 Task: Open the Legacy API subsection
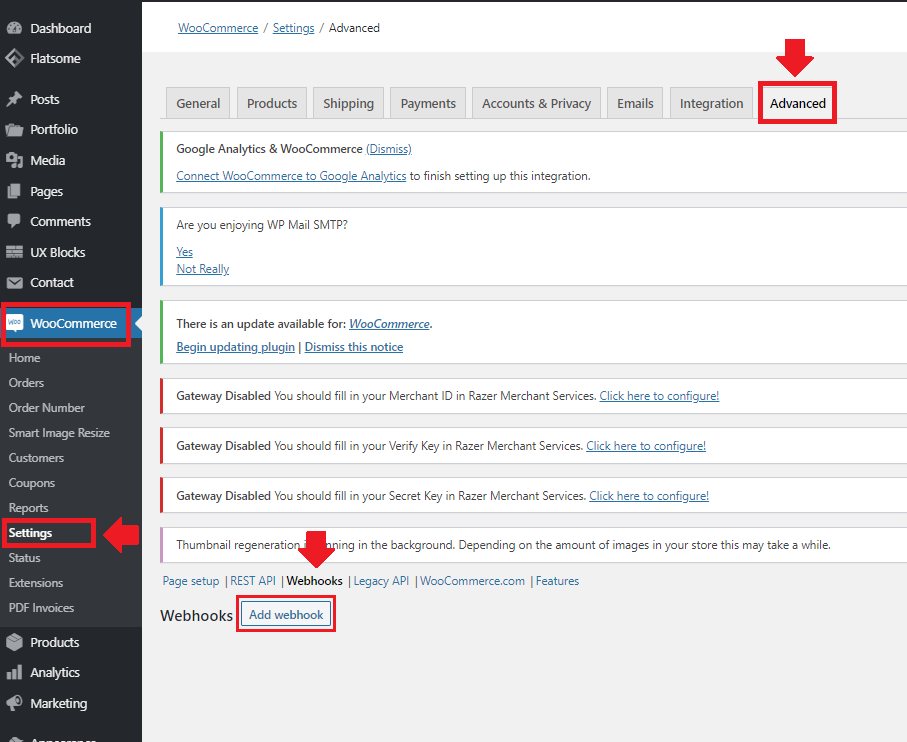click(381, 581)
